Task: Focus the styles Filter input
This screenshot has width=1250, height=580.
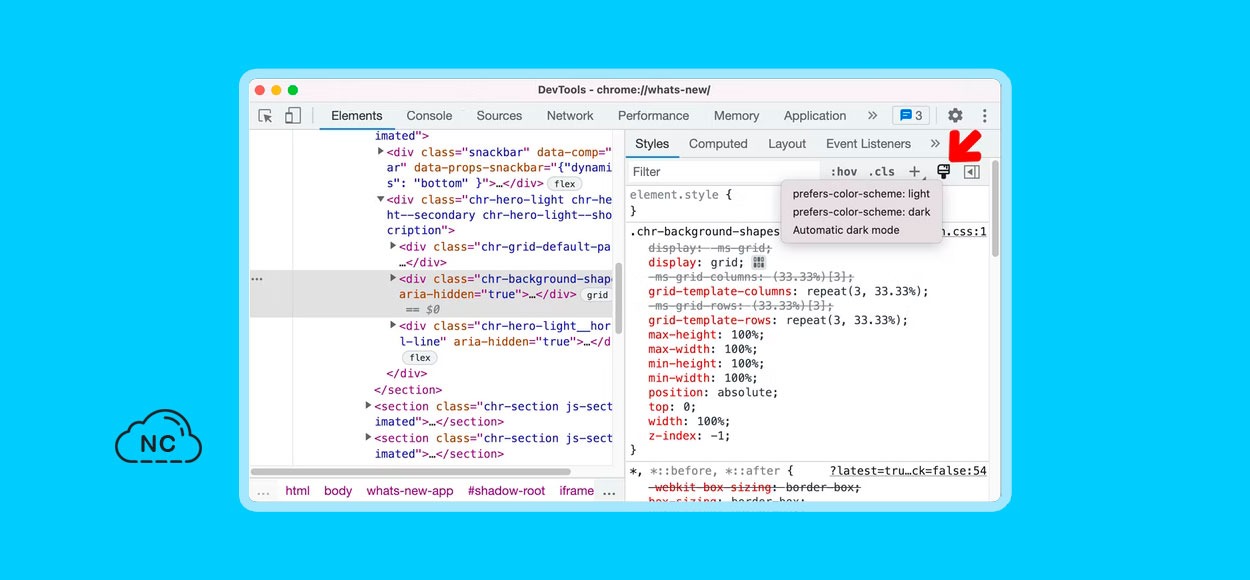Action: click(724, 172)
